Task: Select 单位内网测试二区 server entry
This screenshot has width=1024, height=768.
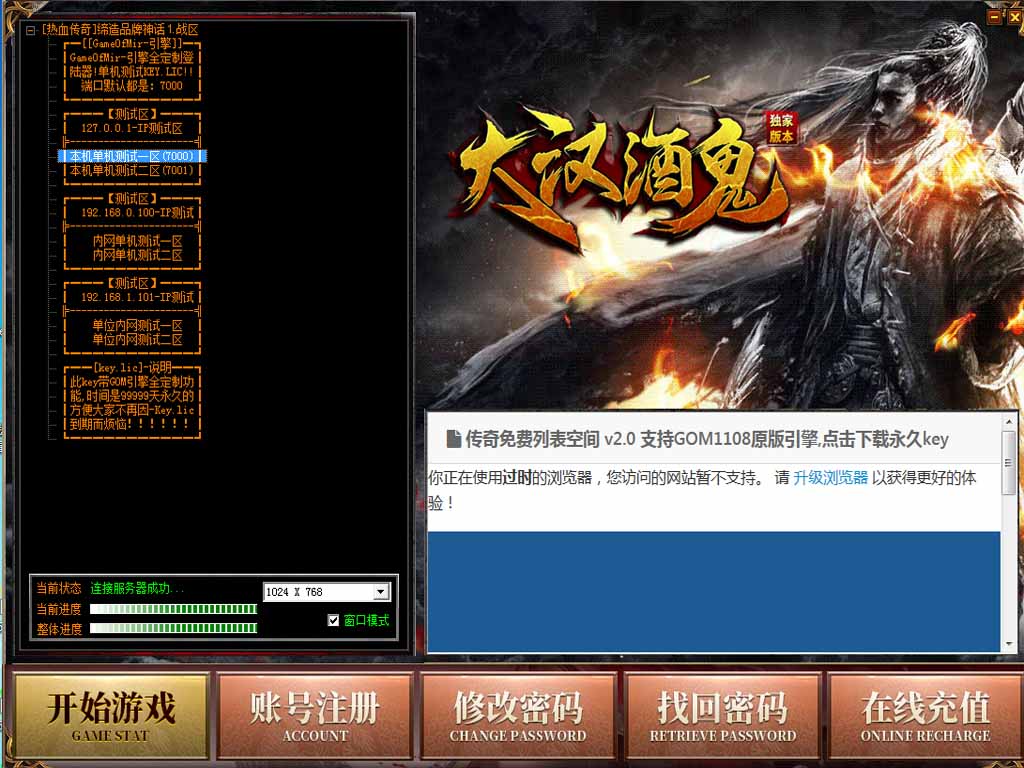Action: coord(137,339)
